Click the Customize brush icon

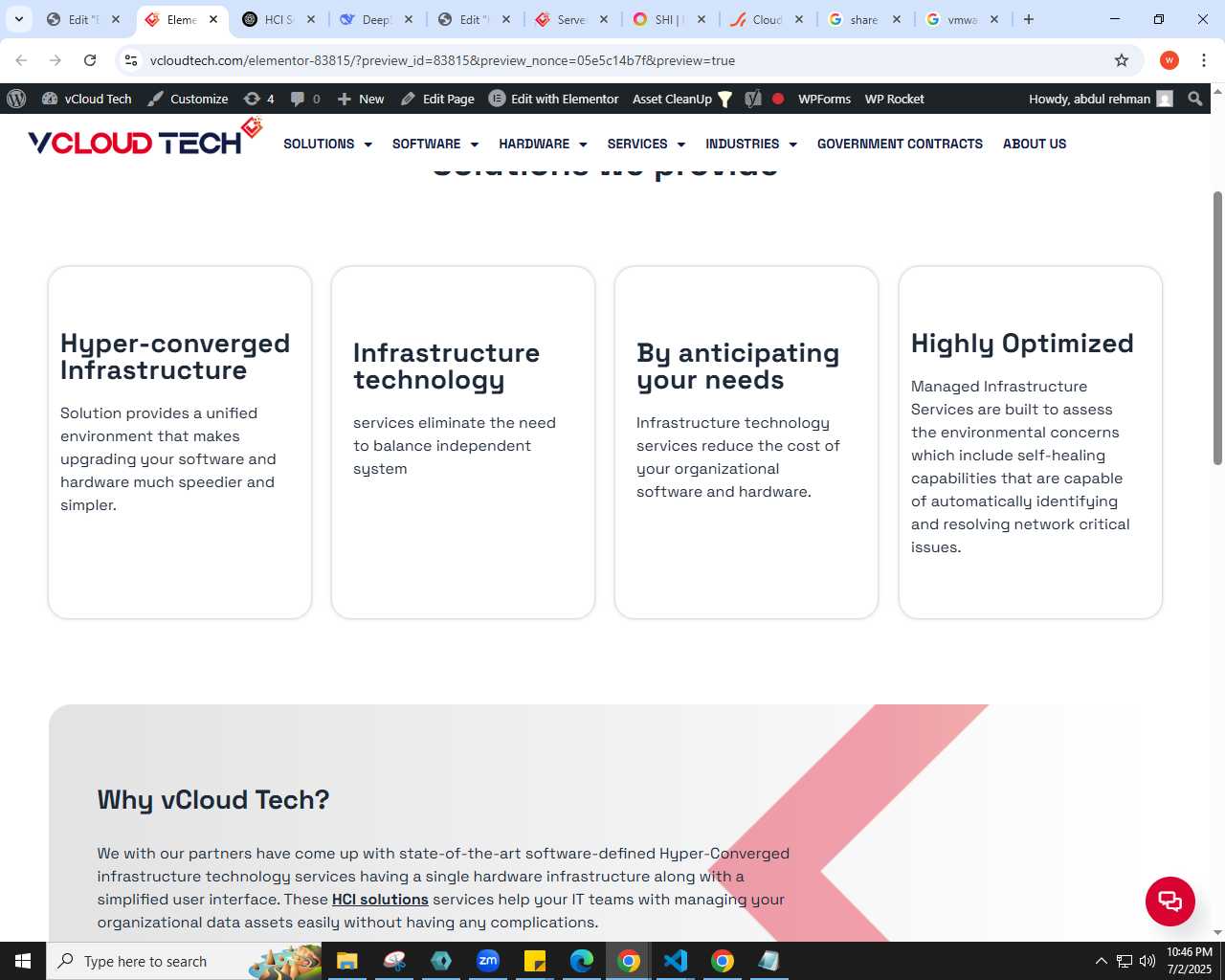tap(155, 99)
